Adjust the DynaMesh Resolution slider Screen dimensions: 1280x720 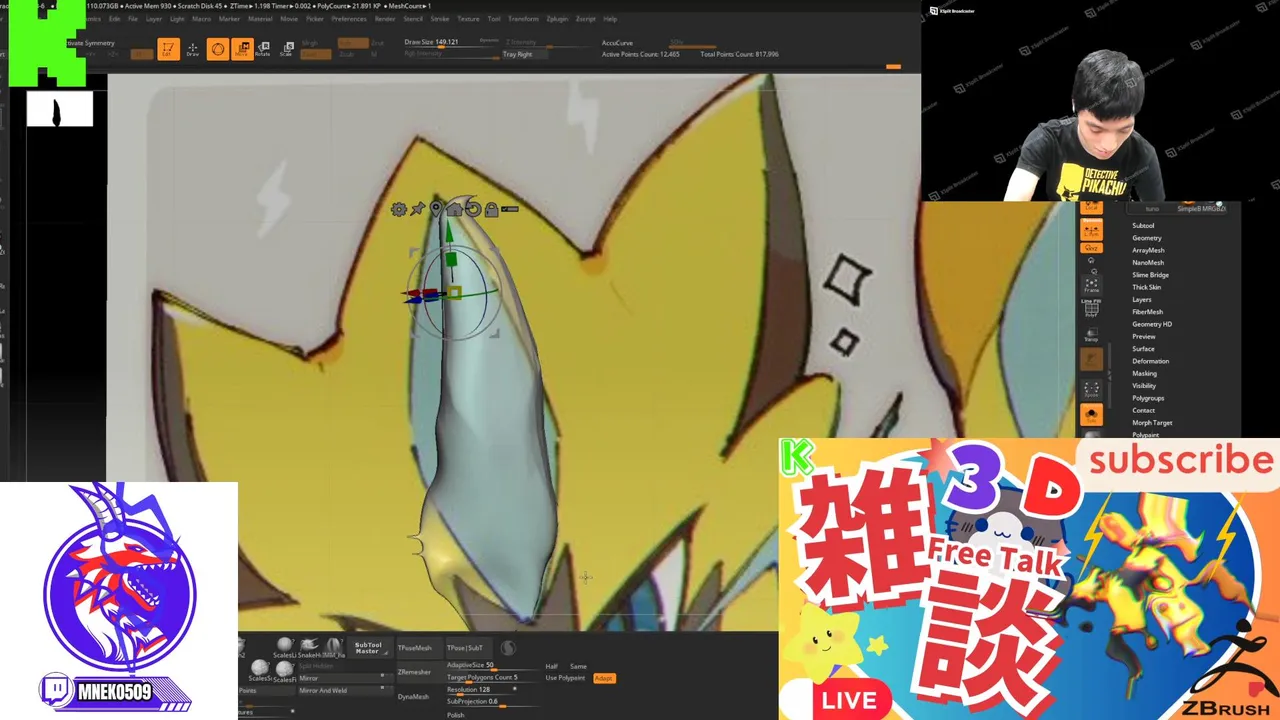pos(482,690)
